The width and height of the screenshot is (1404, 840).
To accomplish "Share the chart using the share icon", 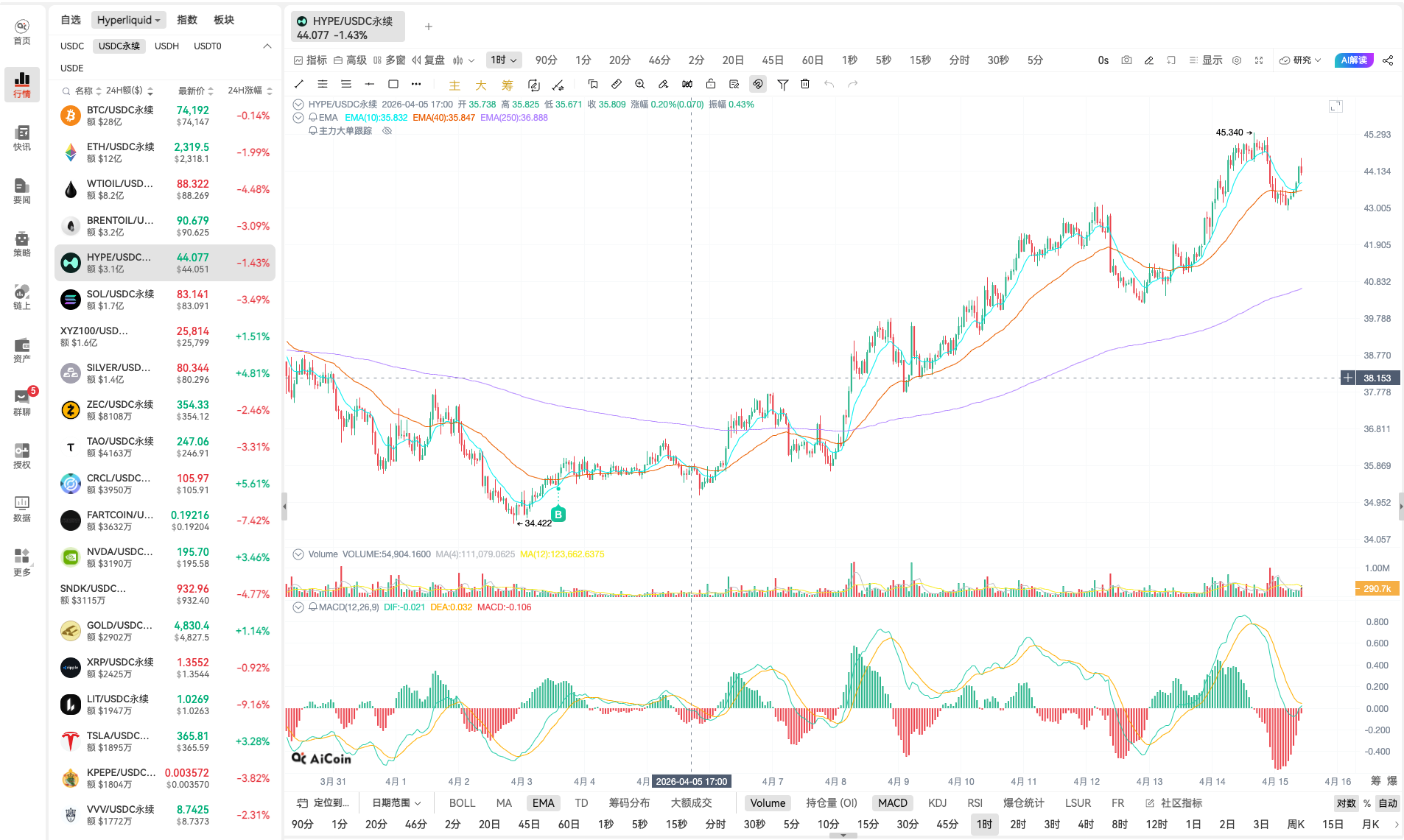I will coord(1388,60).
